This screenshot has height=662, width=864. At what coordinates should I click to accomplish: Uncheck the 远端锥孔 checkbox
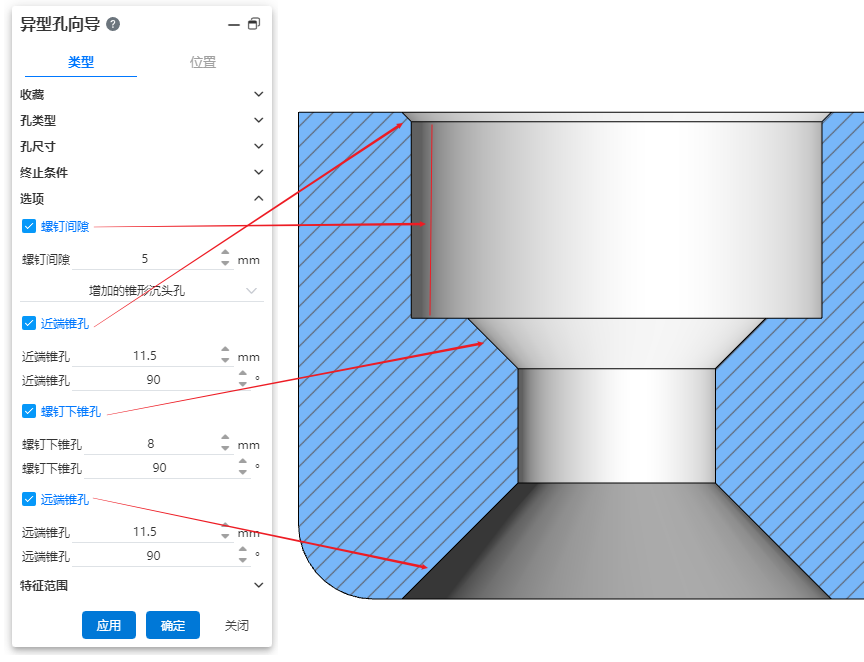[x=29, y=499]
